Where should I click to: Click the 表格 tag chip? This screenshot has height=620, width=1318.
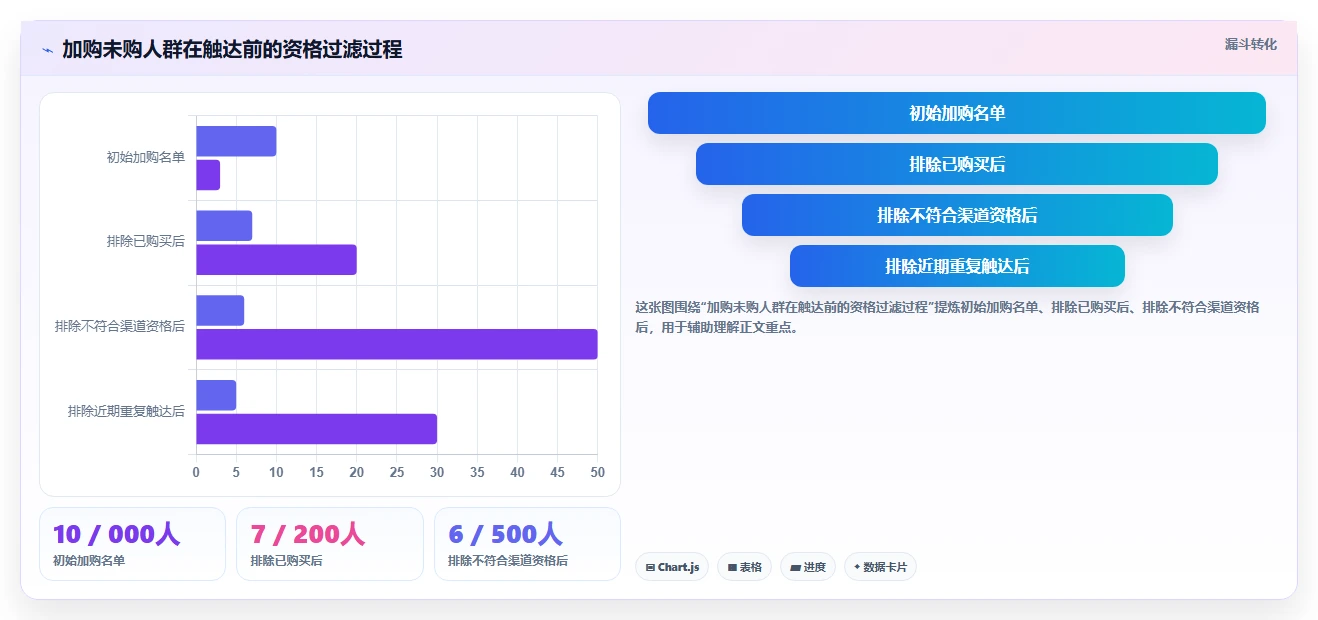point(744,567)
